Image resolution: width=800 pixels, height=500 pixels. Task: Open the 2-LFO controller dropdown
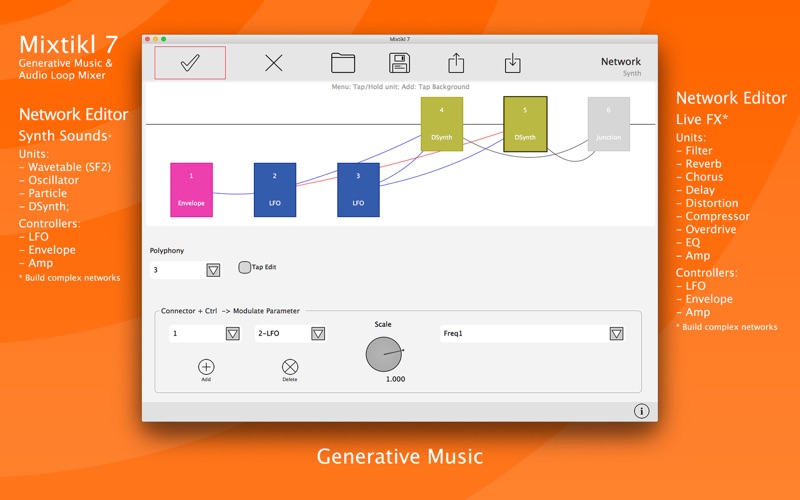click(x=318, y=334)
